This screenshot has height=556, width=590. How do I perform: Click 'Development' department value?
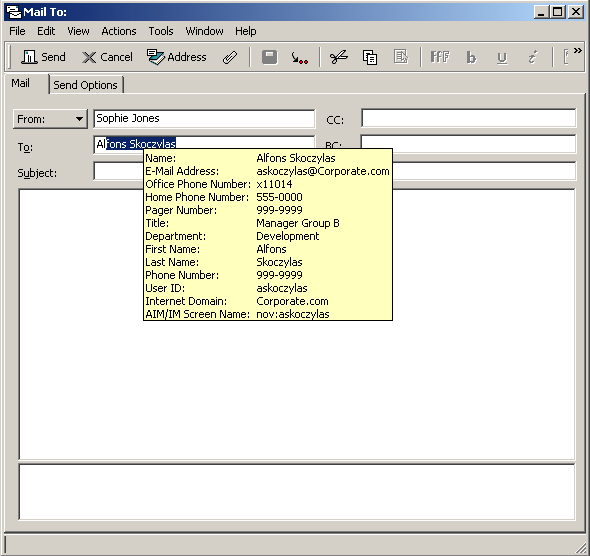(287, 236)
